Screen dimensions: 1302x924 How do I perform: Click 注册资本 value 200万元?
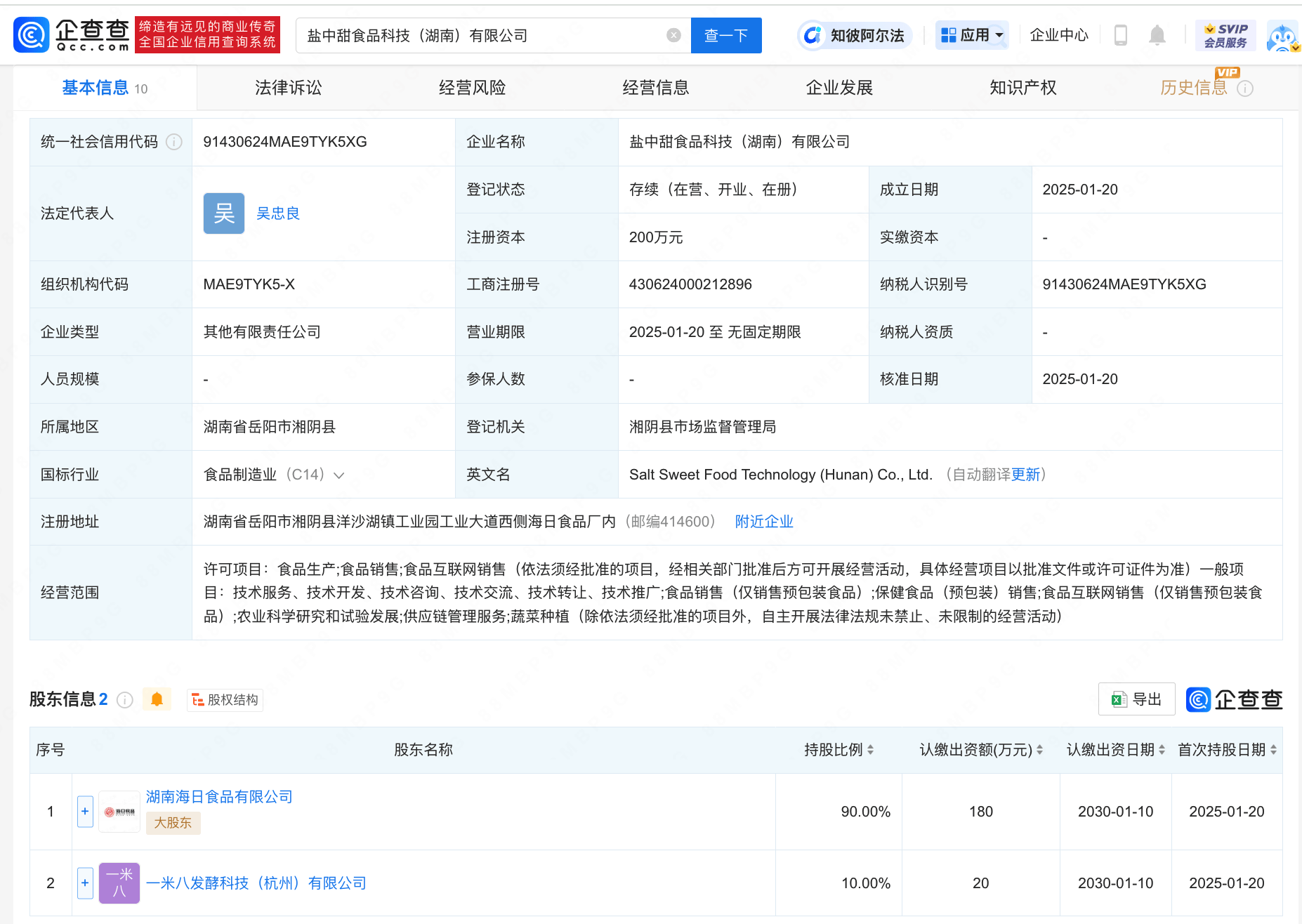(656, 237)
